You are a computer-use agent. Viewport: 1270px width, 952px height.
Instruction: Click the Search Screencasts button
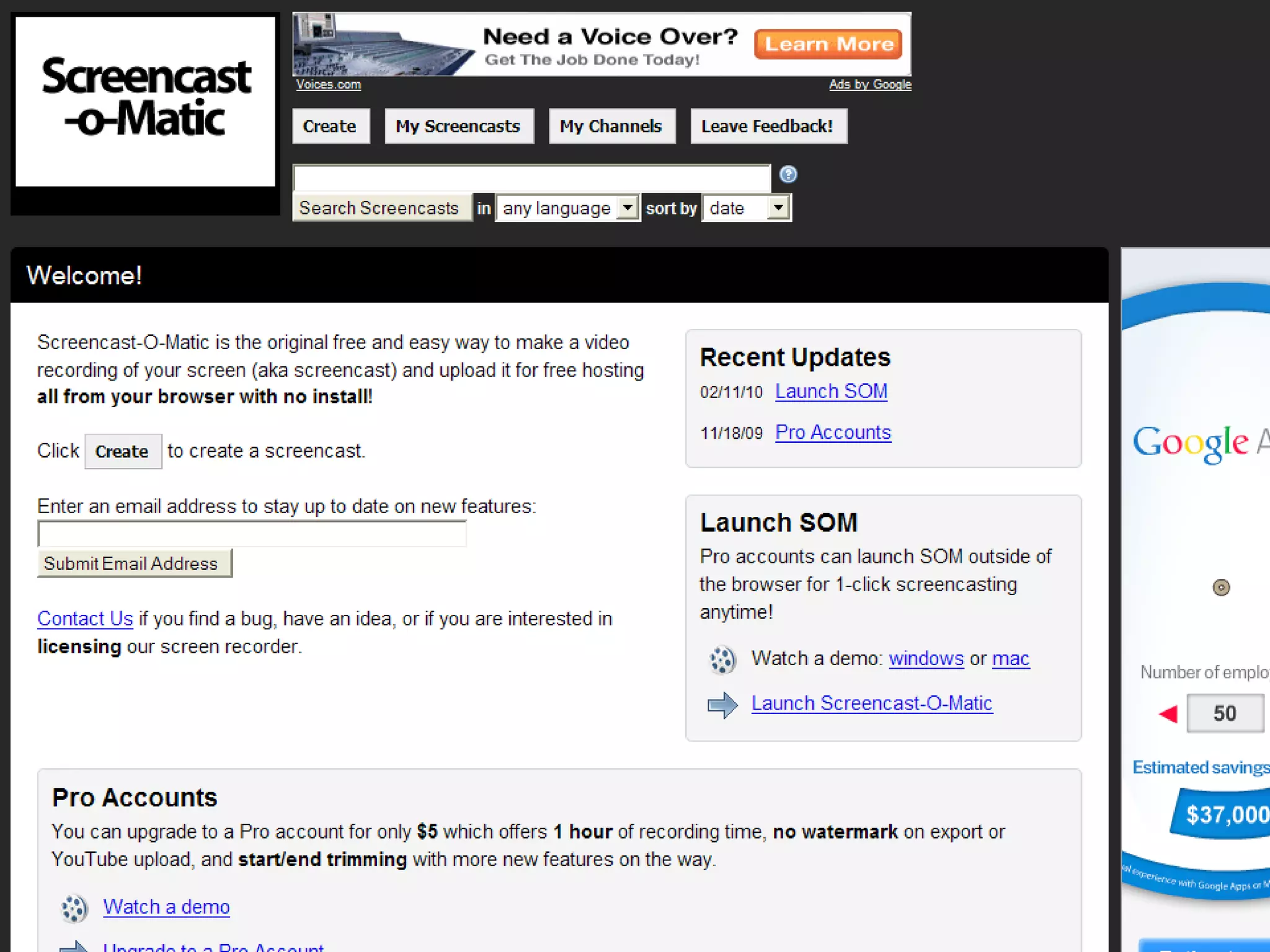click(379, 208)
